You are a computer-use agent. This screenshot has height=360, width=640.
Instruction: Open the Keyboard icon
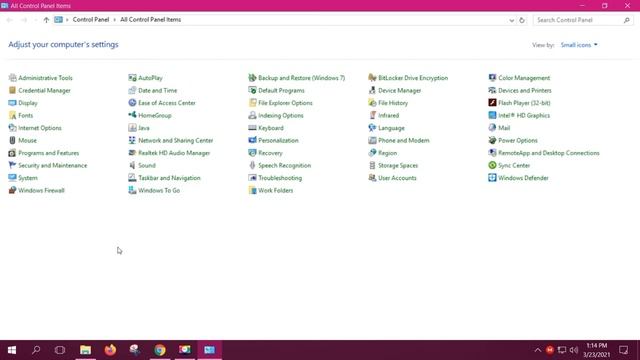(252, 128)
